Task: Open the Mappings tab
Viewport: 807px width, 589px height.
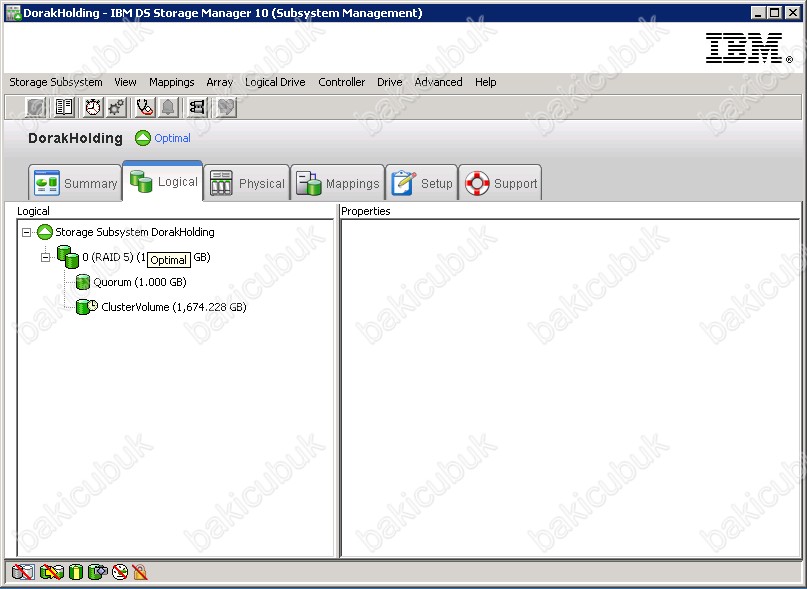Action: pyautogui.click(x=338, y=183)
